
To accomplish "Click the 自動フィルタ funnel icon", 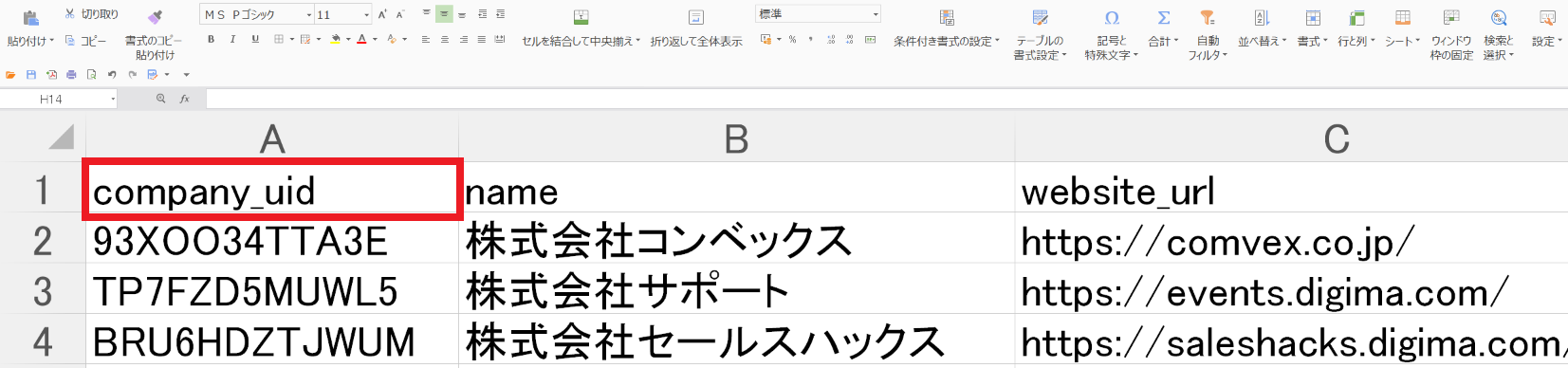I will tap(1208, 18).
